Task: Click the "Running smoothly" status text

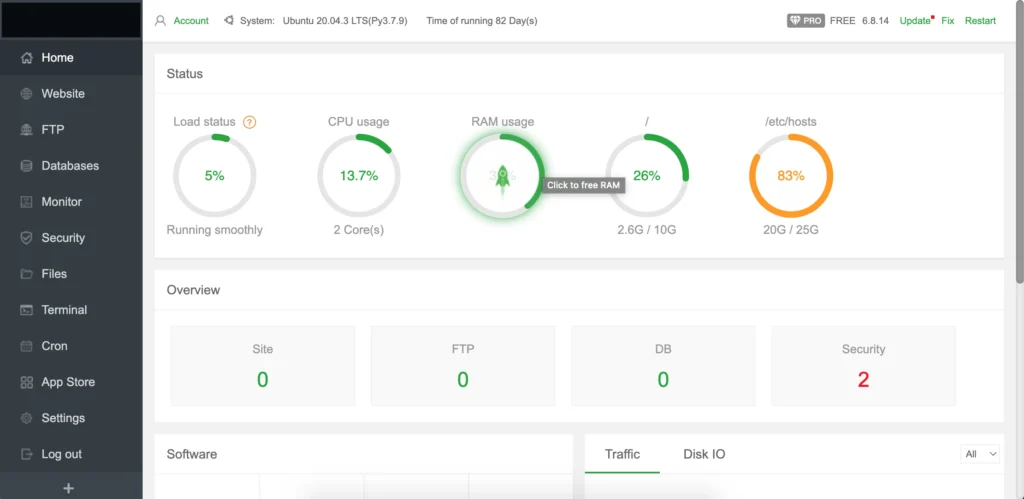Action: tap(215, 230)
